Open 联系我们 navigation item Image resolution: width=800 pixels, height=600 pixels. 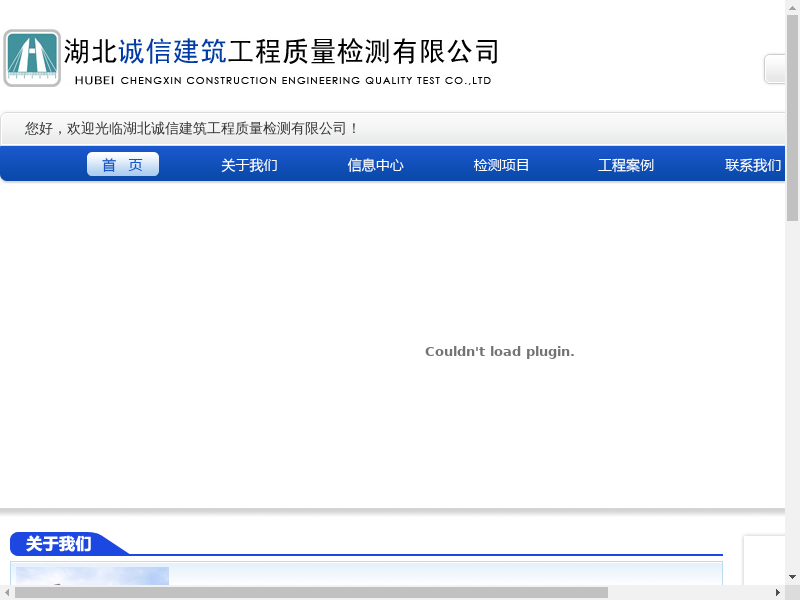tap(753, 165)
